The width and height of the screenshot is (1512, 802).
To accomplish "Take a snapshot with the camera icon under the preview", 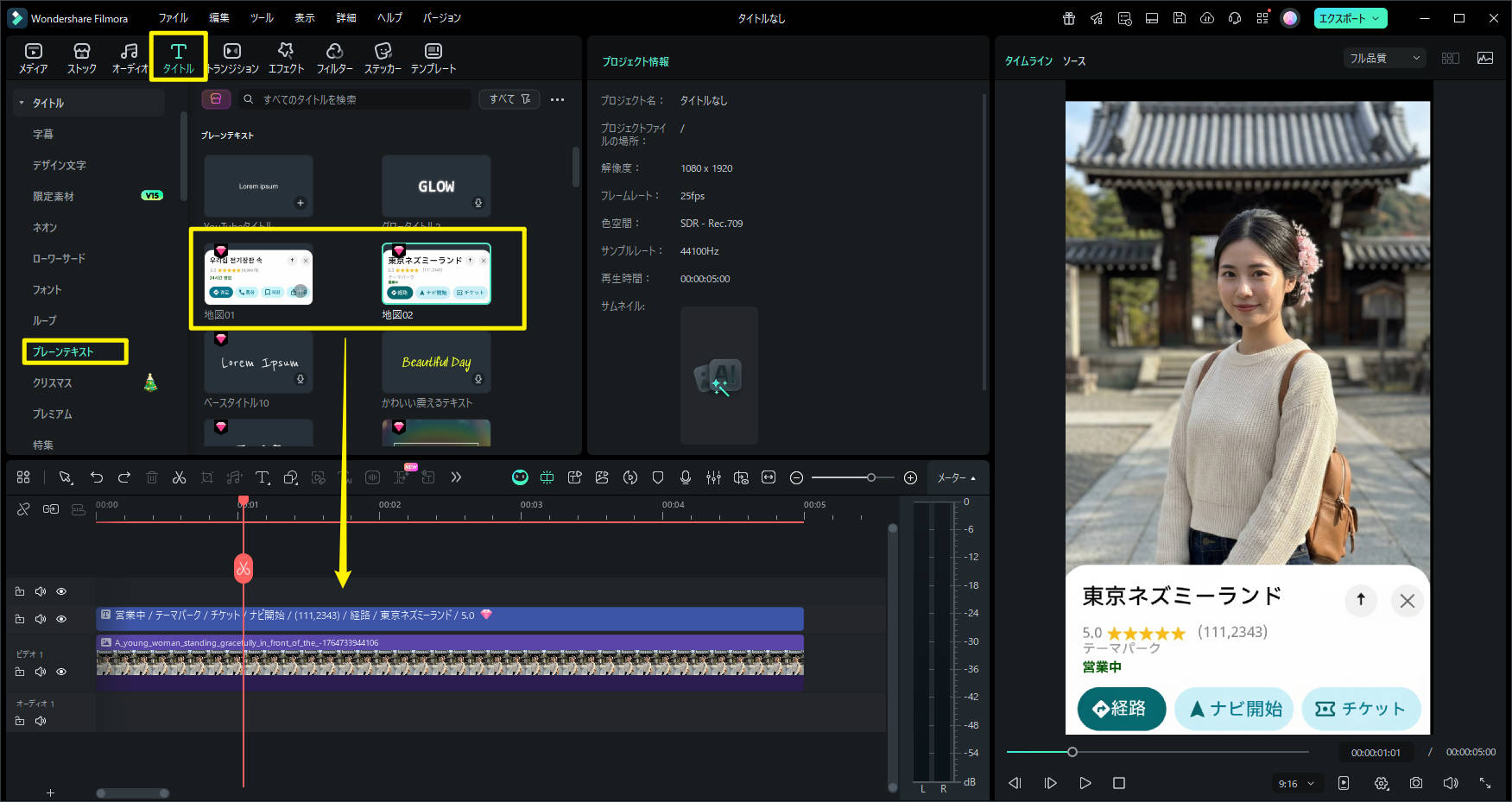I will tap(1416, 783).
